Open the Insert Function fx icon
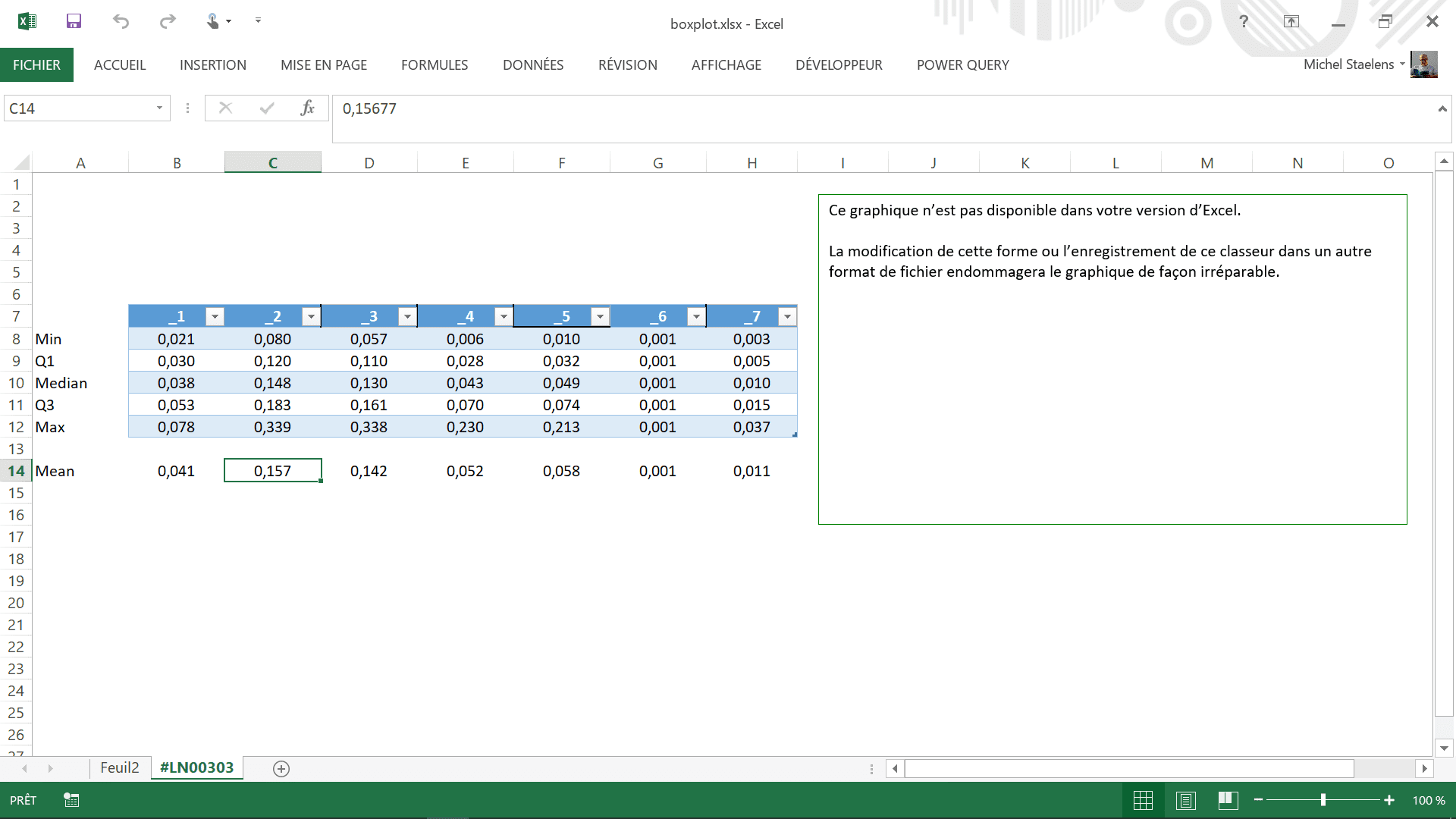Viewport: 1456px width, 819px height. (307, 108)
